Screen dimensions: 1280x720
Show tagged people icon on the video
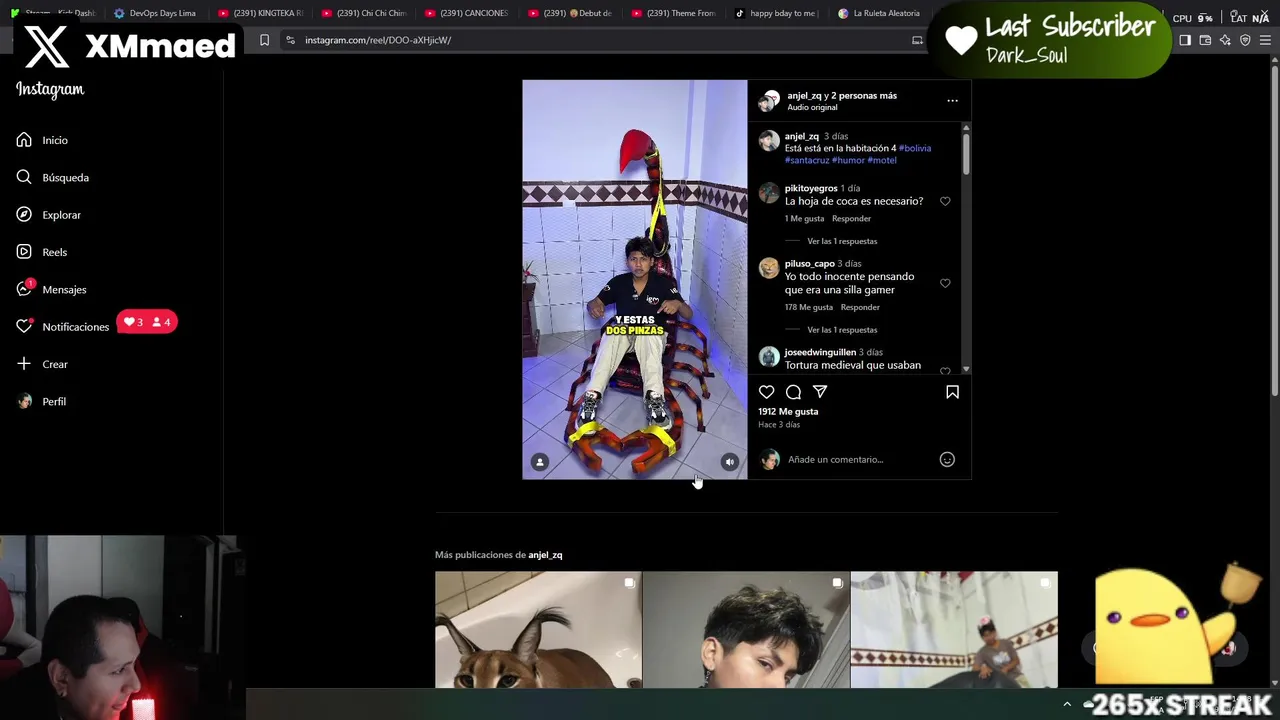point(540,462)
